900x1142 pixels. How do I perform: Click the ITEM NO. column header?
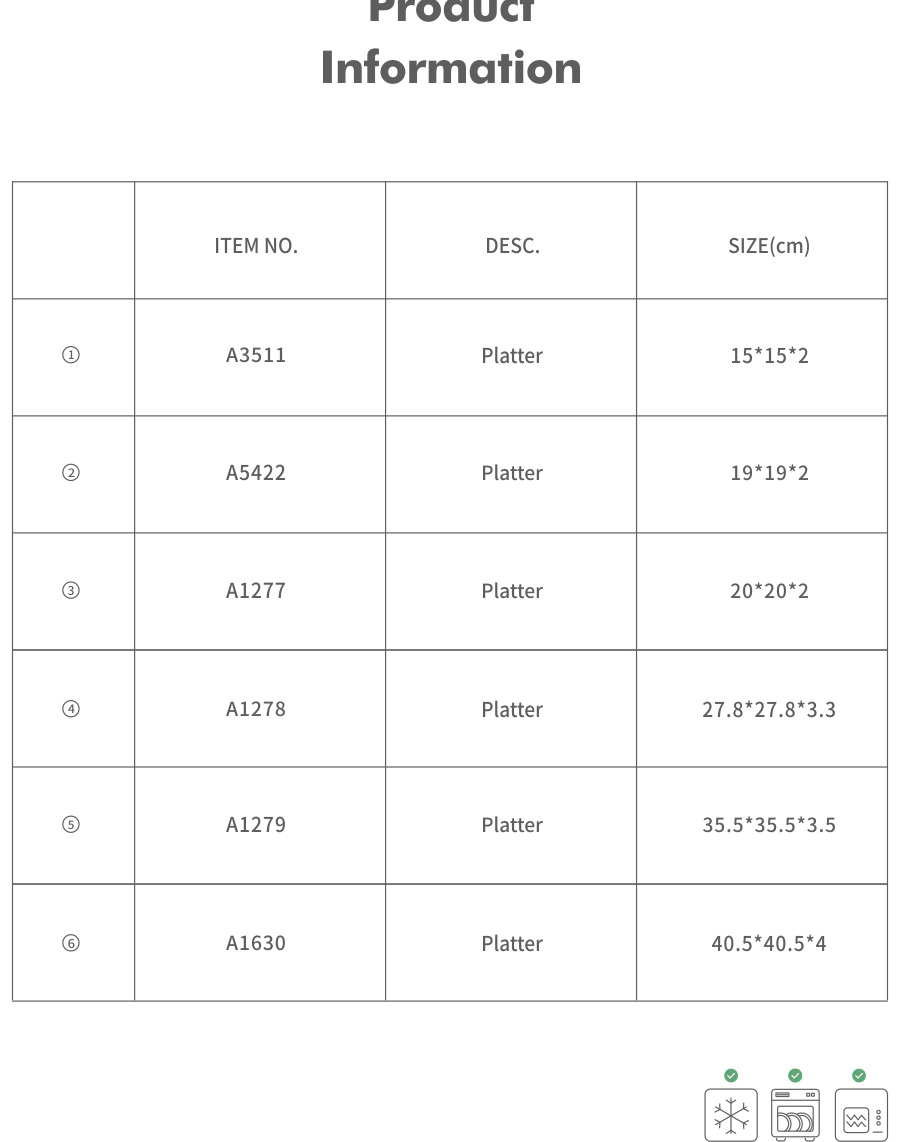256,246
